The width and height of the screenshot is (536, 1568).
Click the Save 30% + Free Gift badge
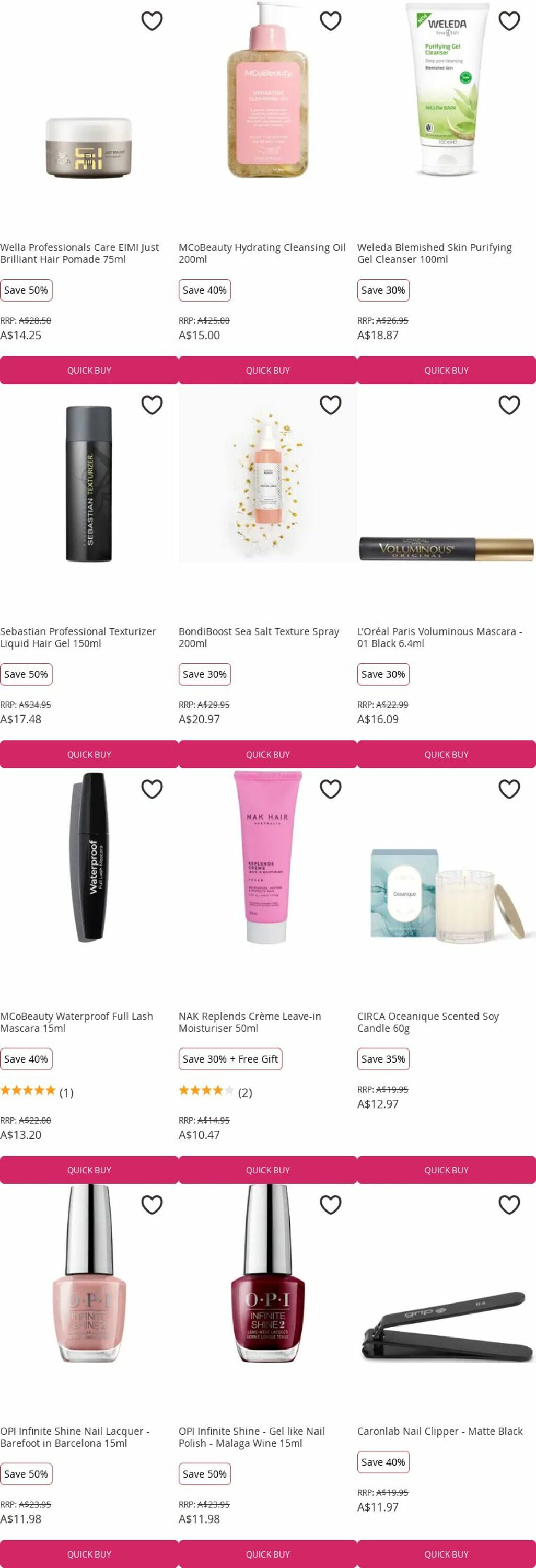(x=230, y=1059)
